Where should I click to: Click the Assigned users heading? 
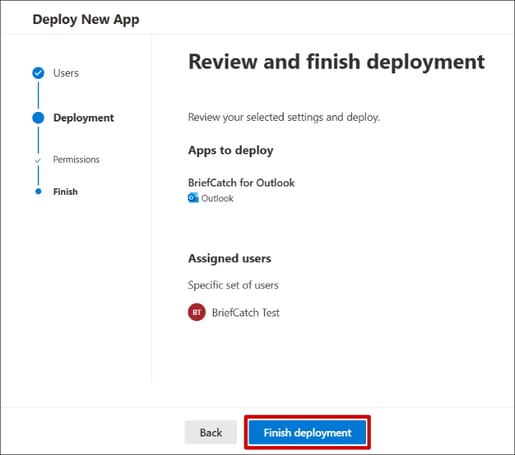click(230, 258)
